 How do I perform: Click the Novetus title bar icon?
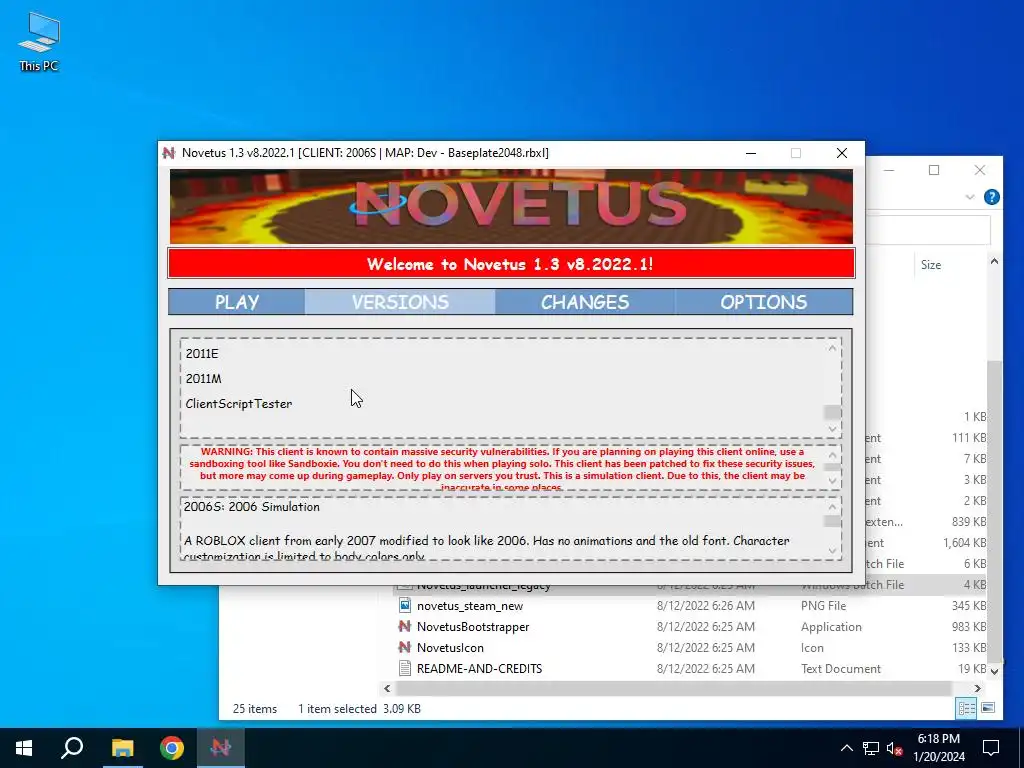169,153
